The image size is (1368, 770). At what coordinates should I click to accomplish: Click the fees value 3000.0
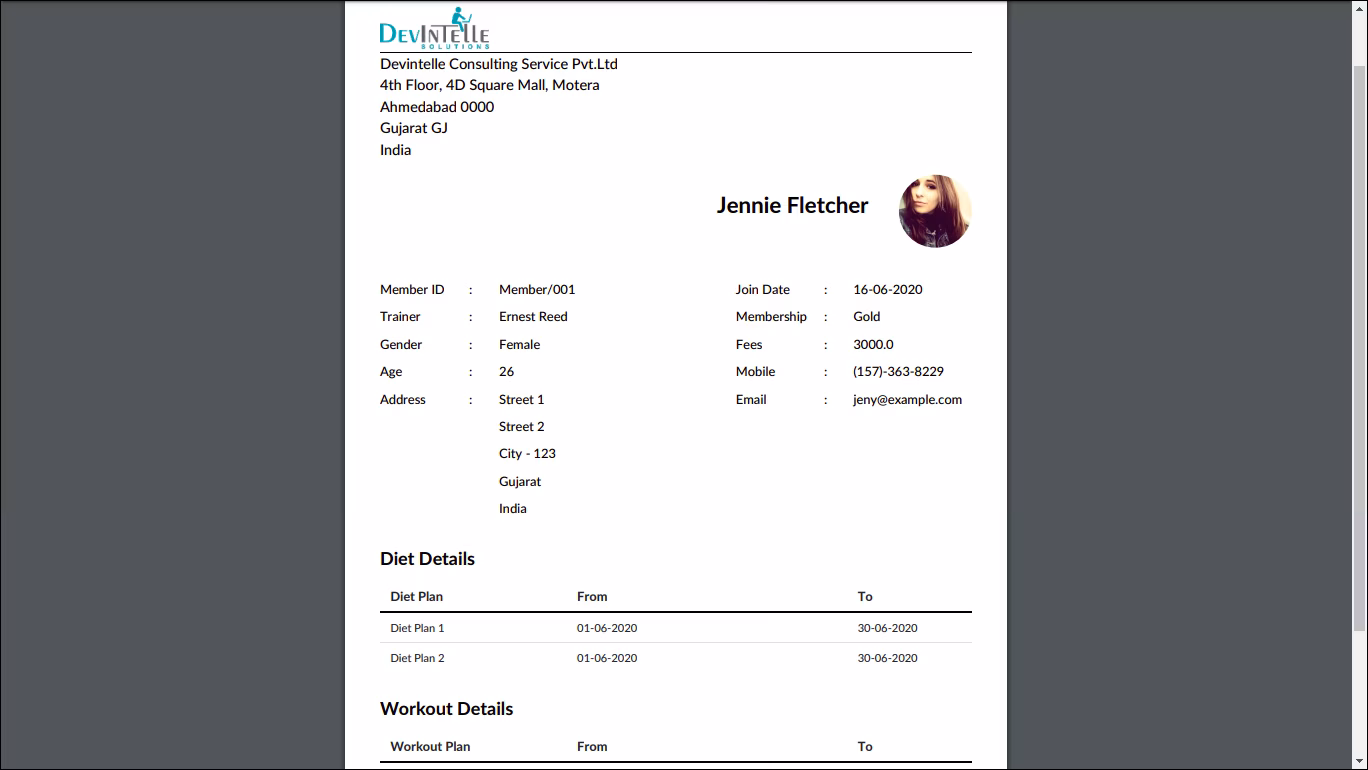(x=873, y=344)
